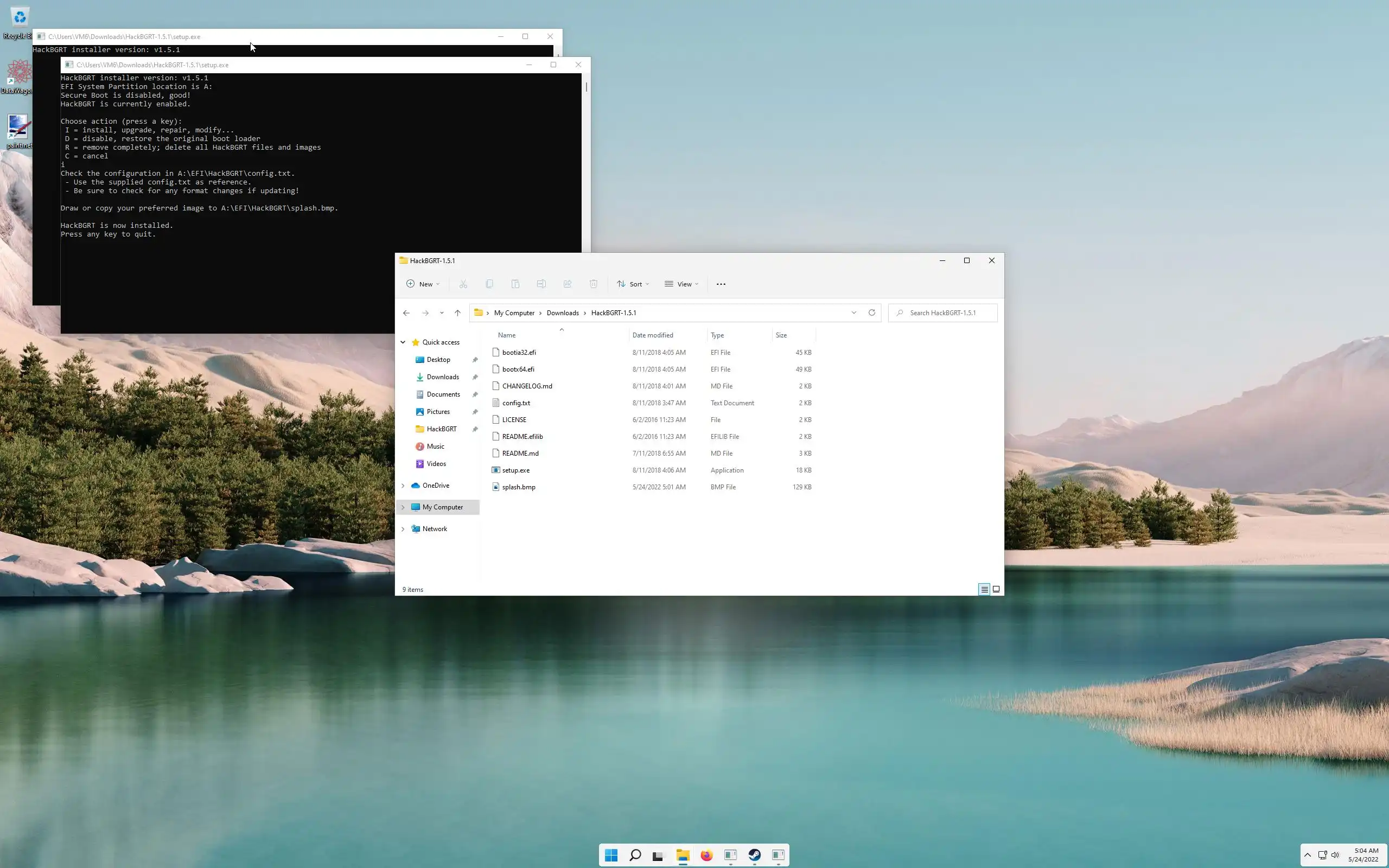The height and width of the screenshot is (868, 1389).
Task: Click Downloads in the breadcrumb path
Action: point(563,313)
